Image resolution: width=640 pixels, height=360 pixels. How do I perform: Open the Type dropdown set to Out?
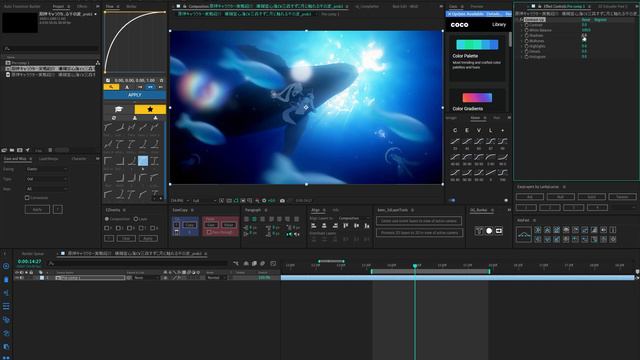(46, 179)
